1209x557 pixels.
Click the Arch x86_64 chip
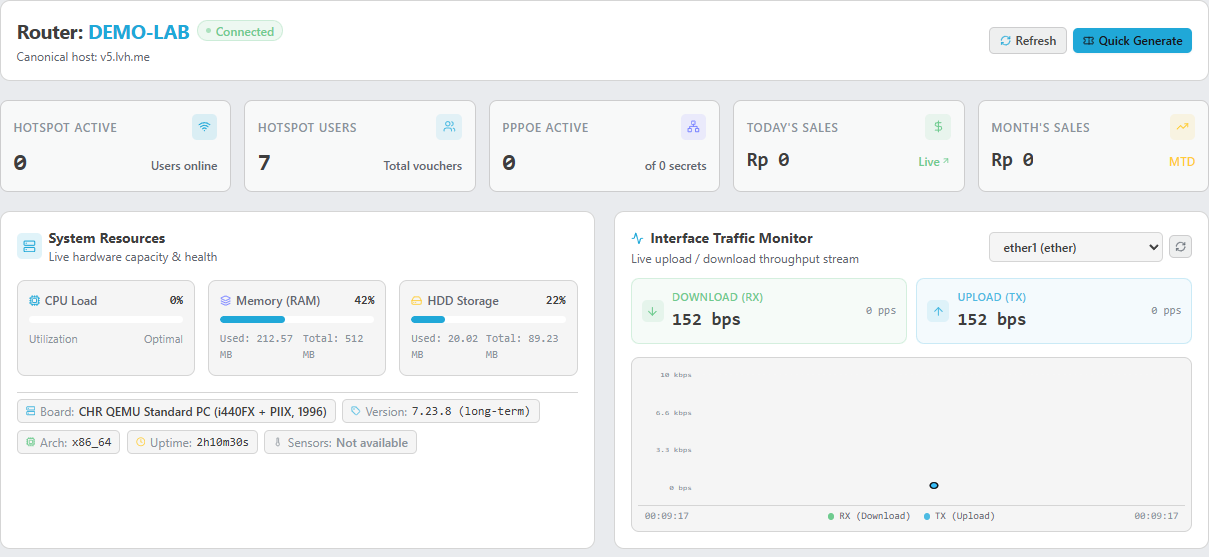69,442
